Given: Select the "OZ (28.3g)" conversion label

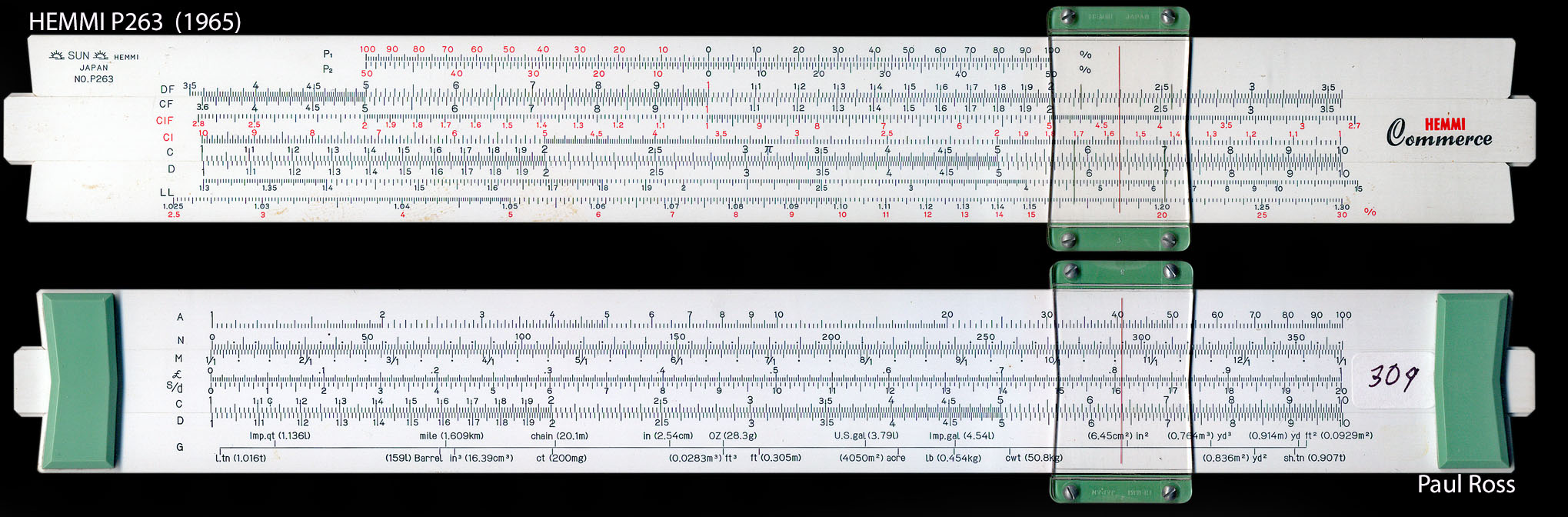Looking at the screenshot, I should click(x=733, y=436).
